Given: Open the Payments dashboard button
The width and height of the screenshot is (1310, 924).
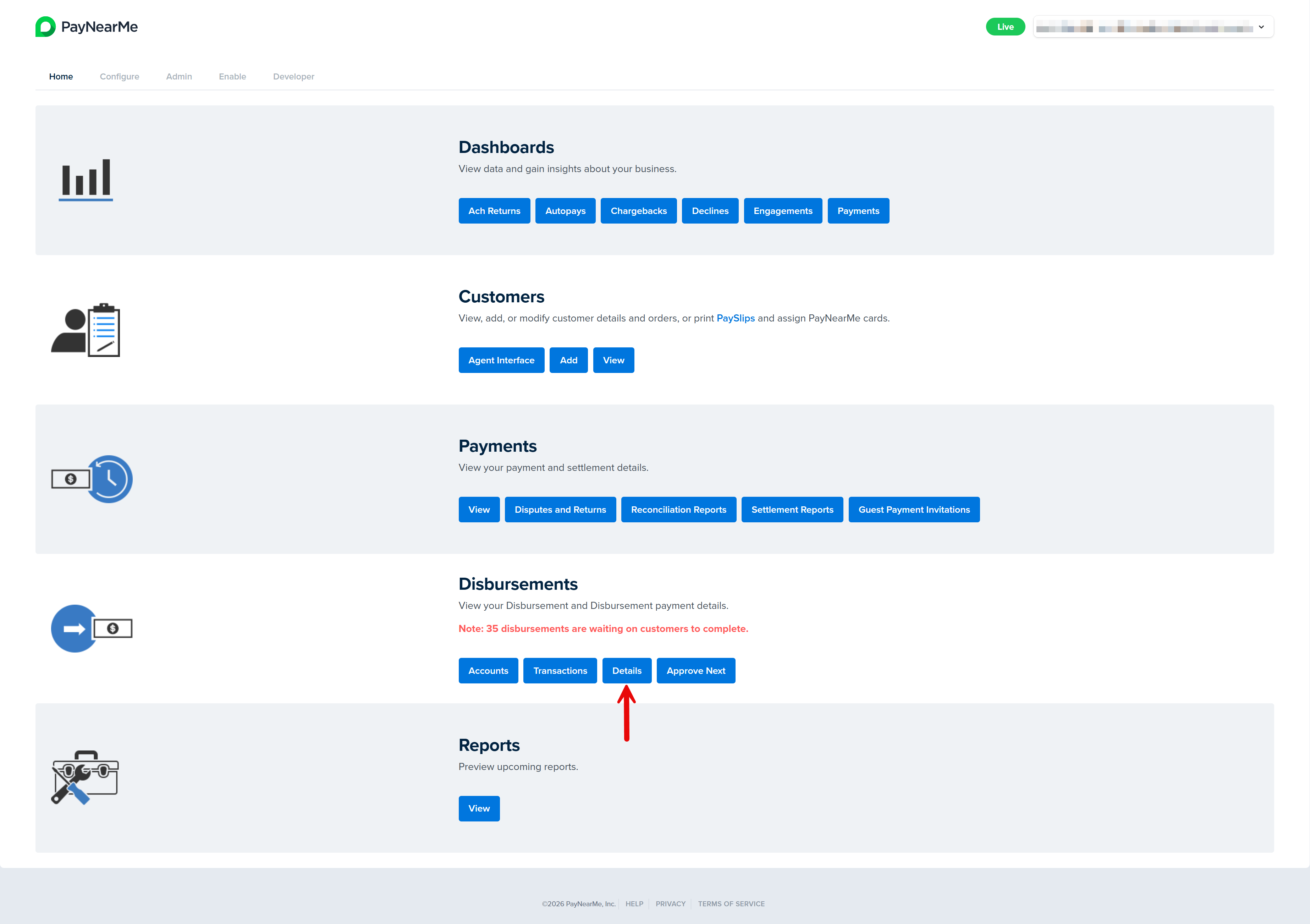Looking at the screenshot, I should pos(859,210).
